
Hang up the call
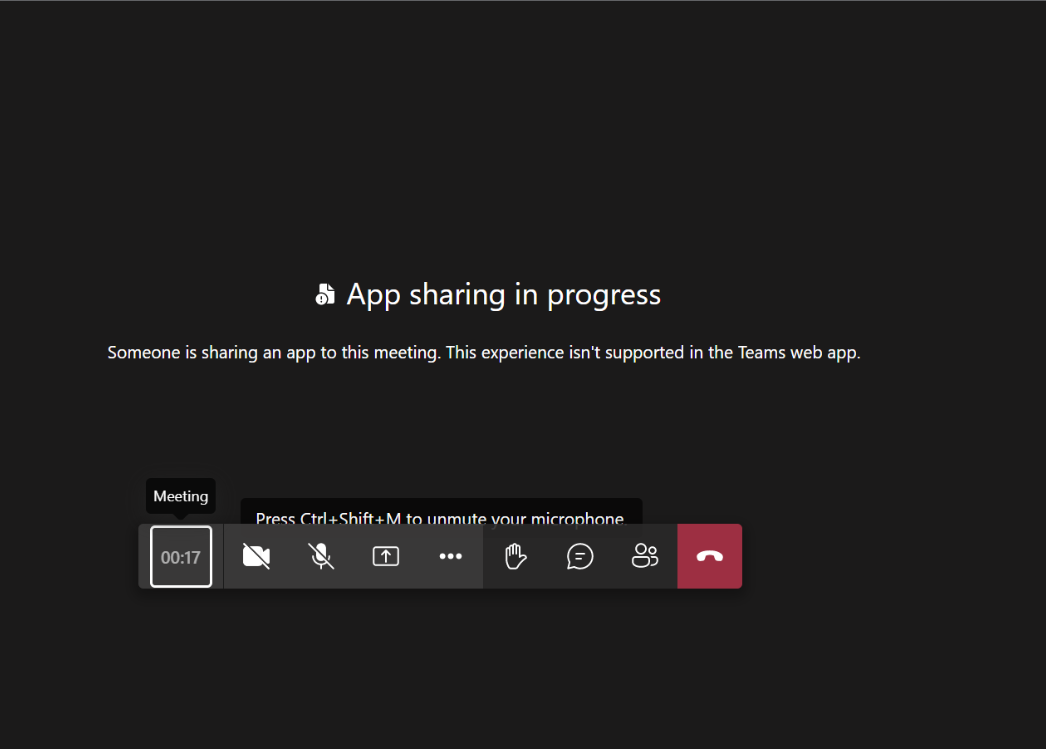pyautogui.click(x=710, y=556)
